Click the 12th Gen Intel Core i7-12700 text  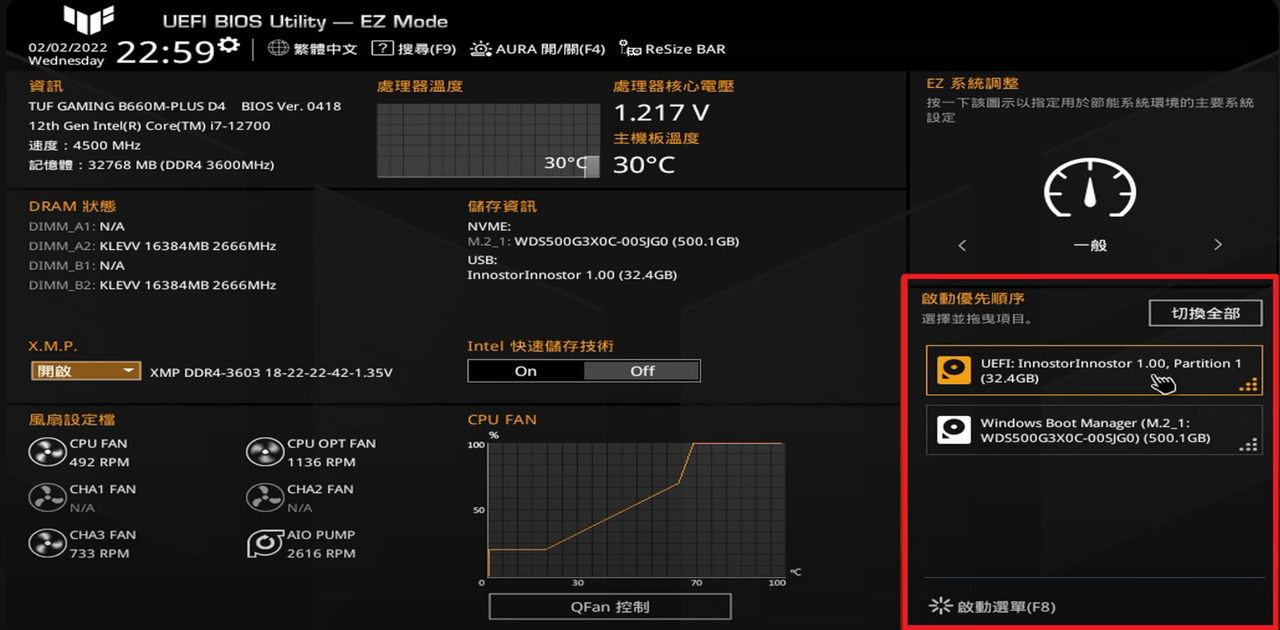click(150, 126)
